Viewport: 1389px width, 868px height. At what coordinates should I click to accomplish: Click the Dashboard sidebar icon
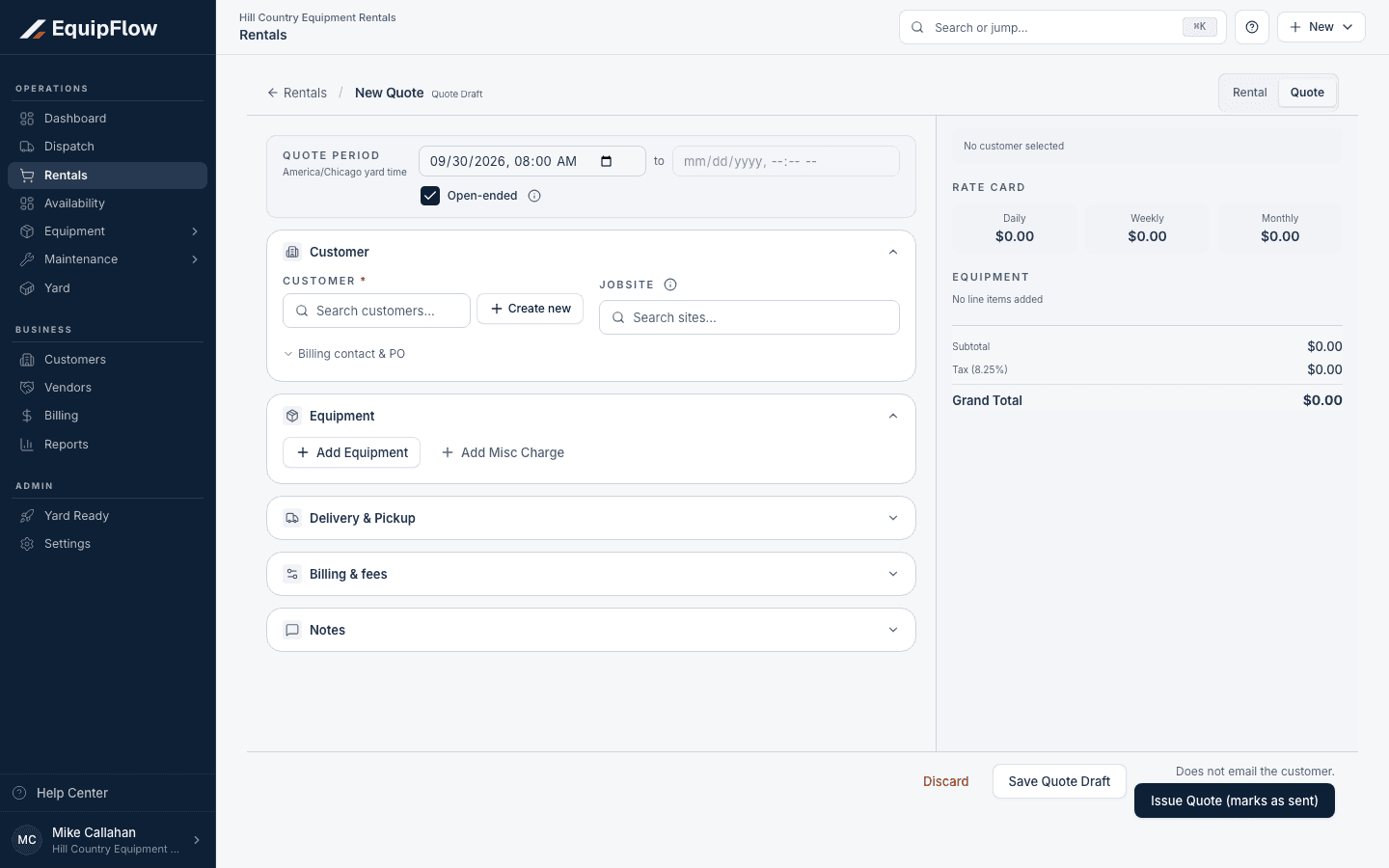point(27,119)
